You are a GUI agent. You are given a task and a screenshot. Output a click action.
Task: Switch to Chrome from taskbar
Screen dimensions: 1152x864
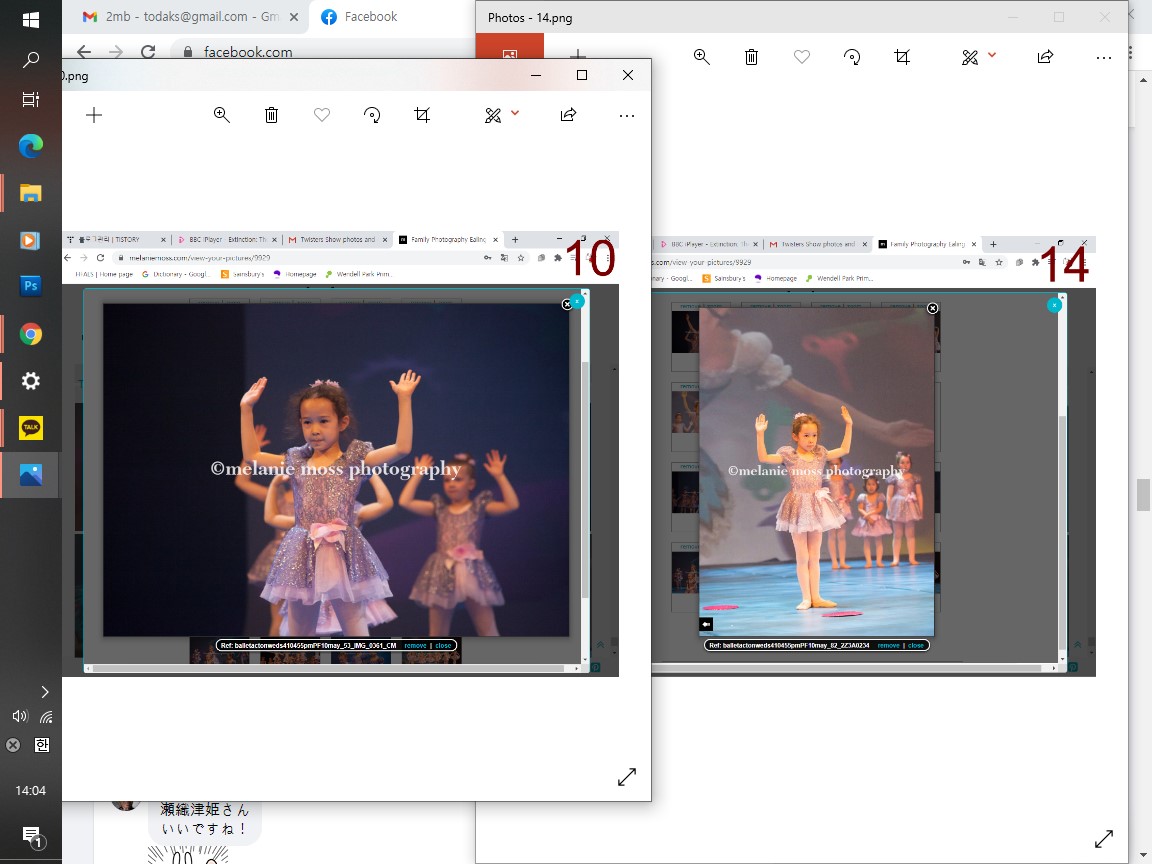pyautogui.click(x=30, y=334)
